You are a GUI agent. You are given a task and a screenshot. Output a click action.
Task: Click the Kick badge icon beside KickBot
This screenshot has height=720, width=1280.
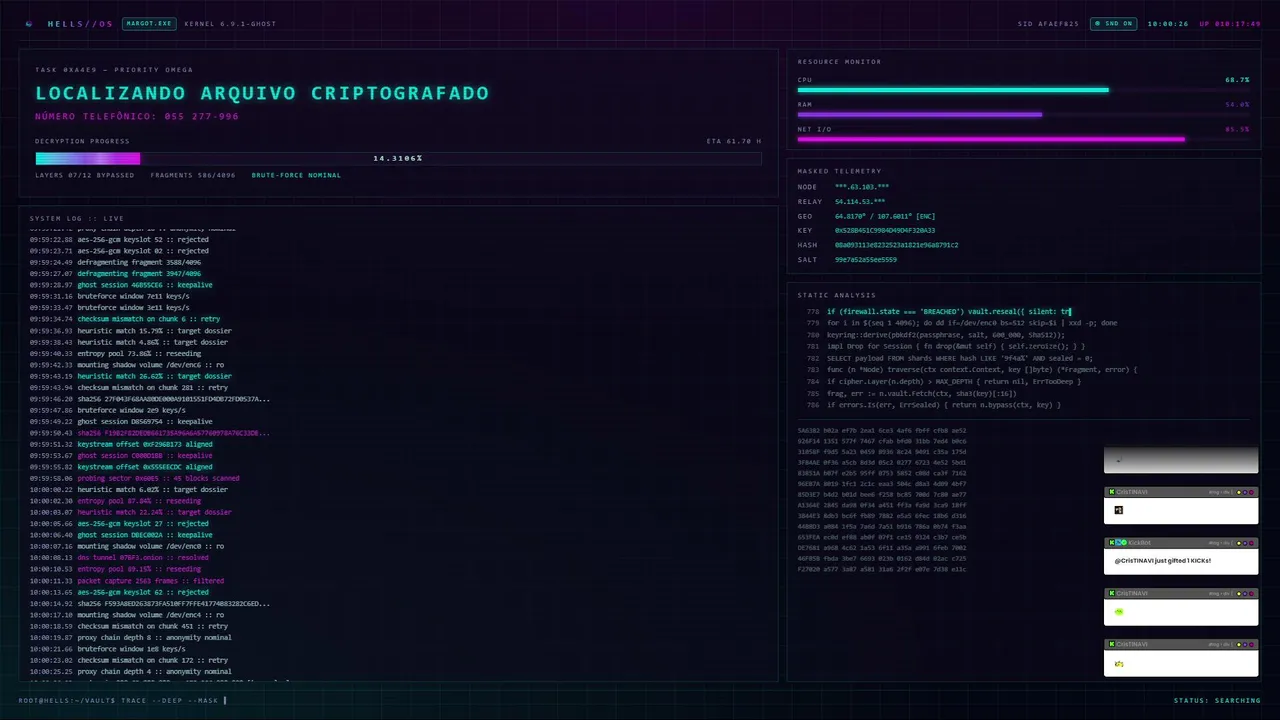(x=1112, y=542)
